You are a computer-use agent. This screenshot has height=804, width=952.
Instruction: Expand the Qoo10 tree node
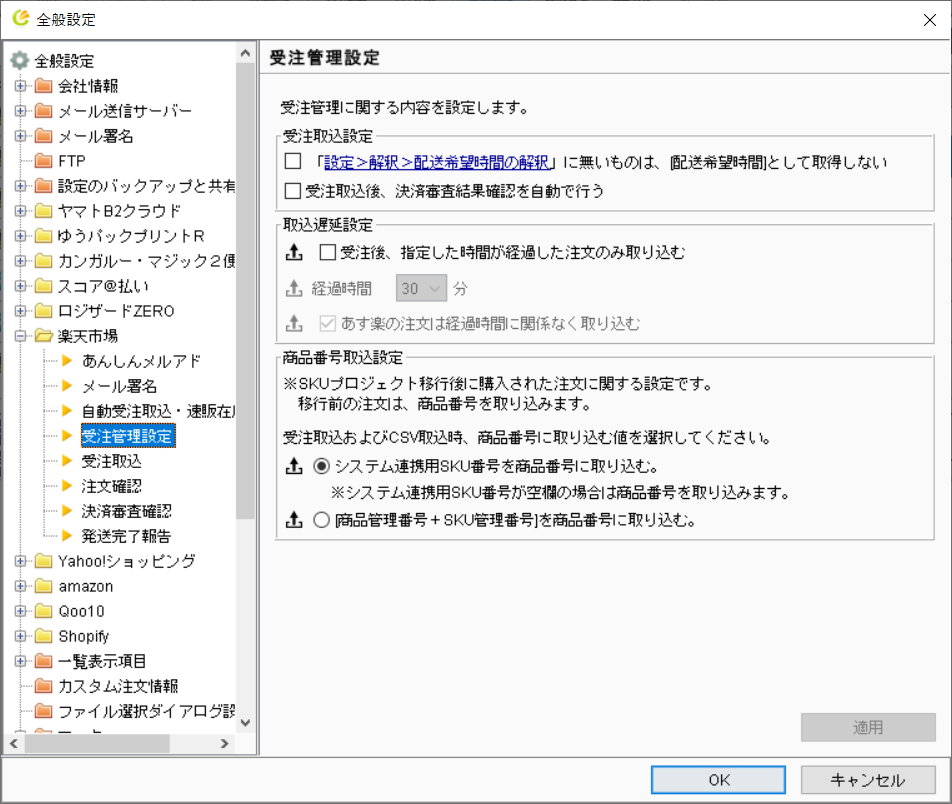pos(20,611)
